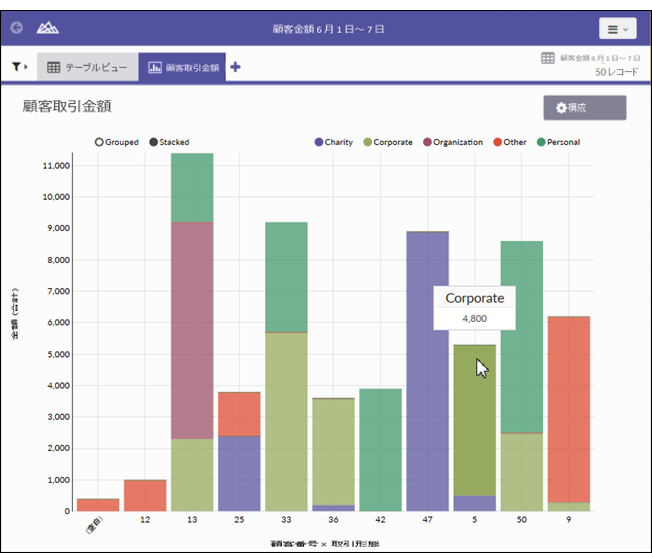Click the 構成 configure button
Viewport: 652px width, 553px height.
[x=584, y=108]
